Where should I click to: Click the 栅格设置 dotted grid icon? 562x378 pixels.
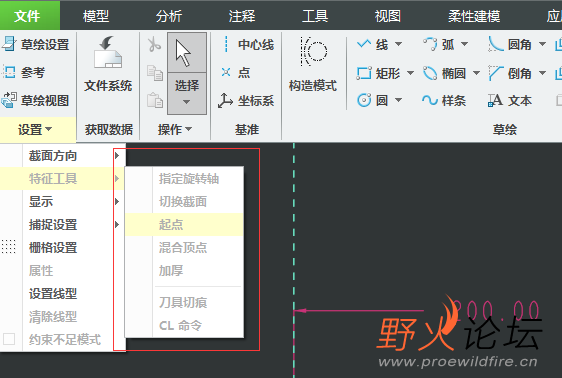coord(9,247)
